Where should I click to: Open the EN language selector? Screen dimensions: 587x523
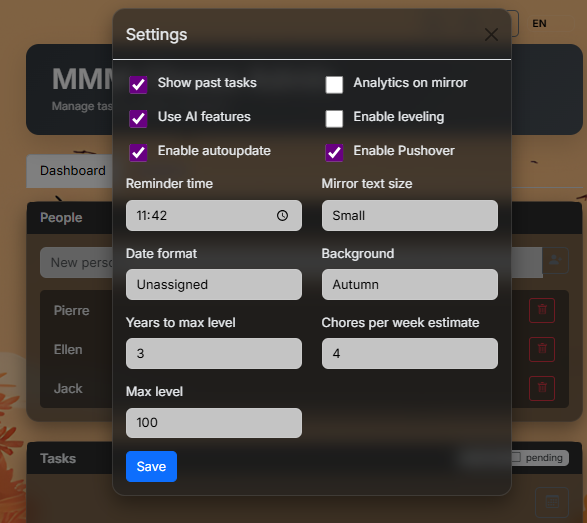pyautogui.click(x=539, y=24)
